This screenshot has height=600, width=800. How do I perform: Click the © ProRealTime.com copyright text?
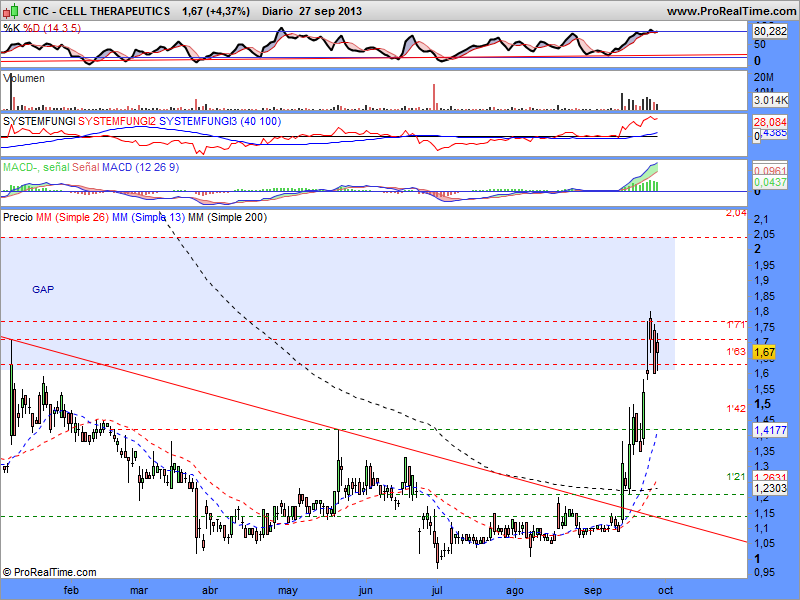pos(49,572)
